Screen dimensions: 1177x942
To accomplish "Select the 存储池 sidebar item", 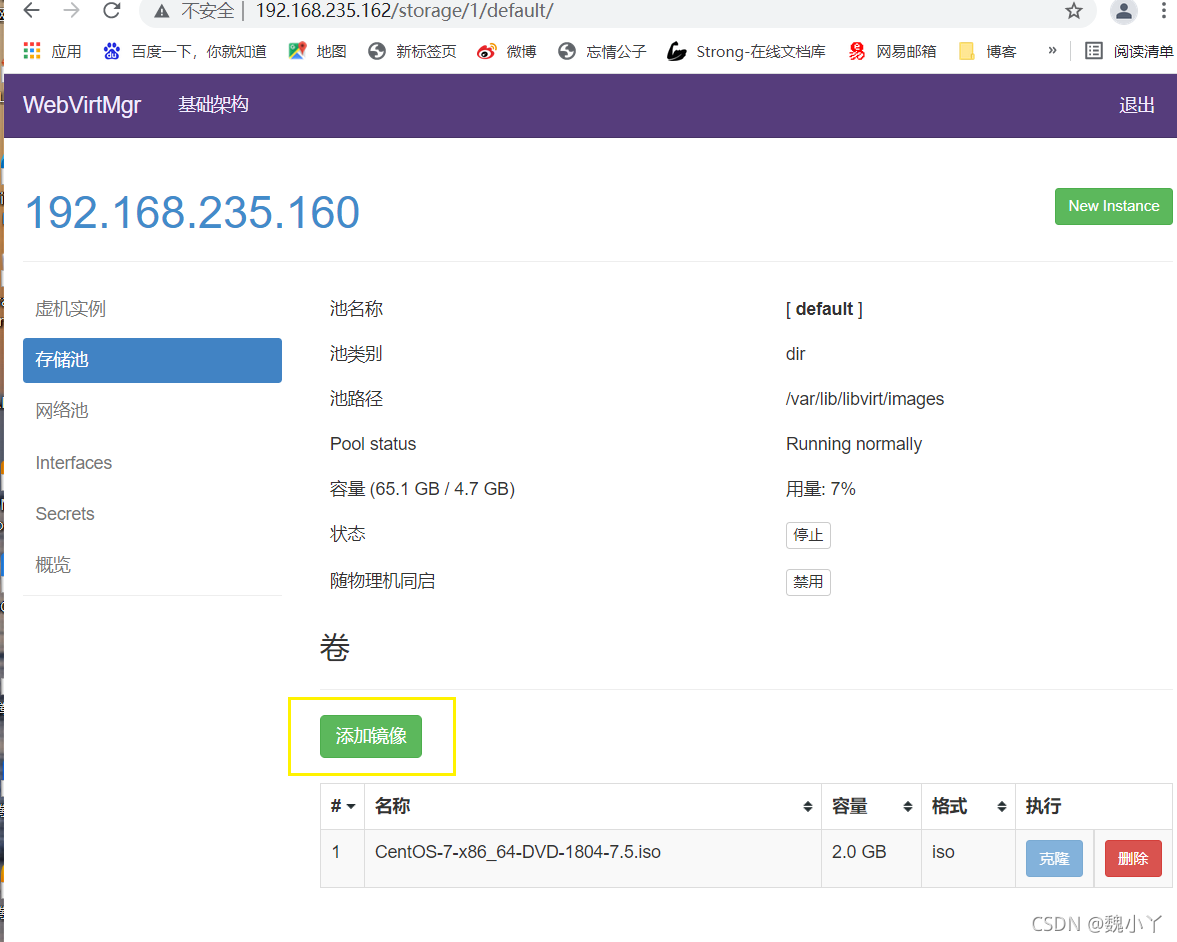I will [x=152, y=360].
